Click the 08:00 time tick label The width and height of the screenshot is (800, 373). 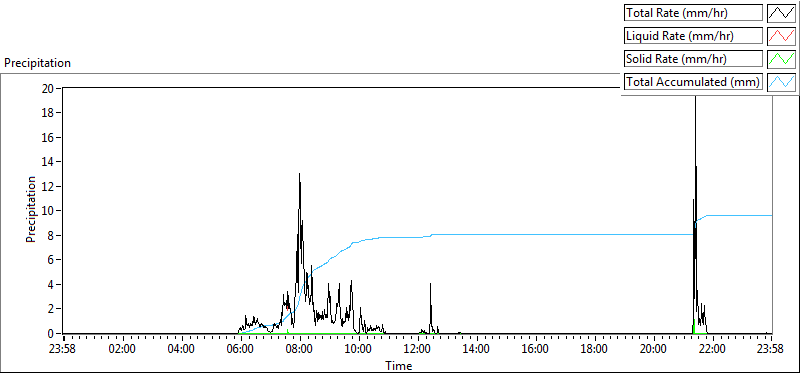(300, 350)
